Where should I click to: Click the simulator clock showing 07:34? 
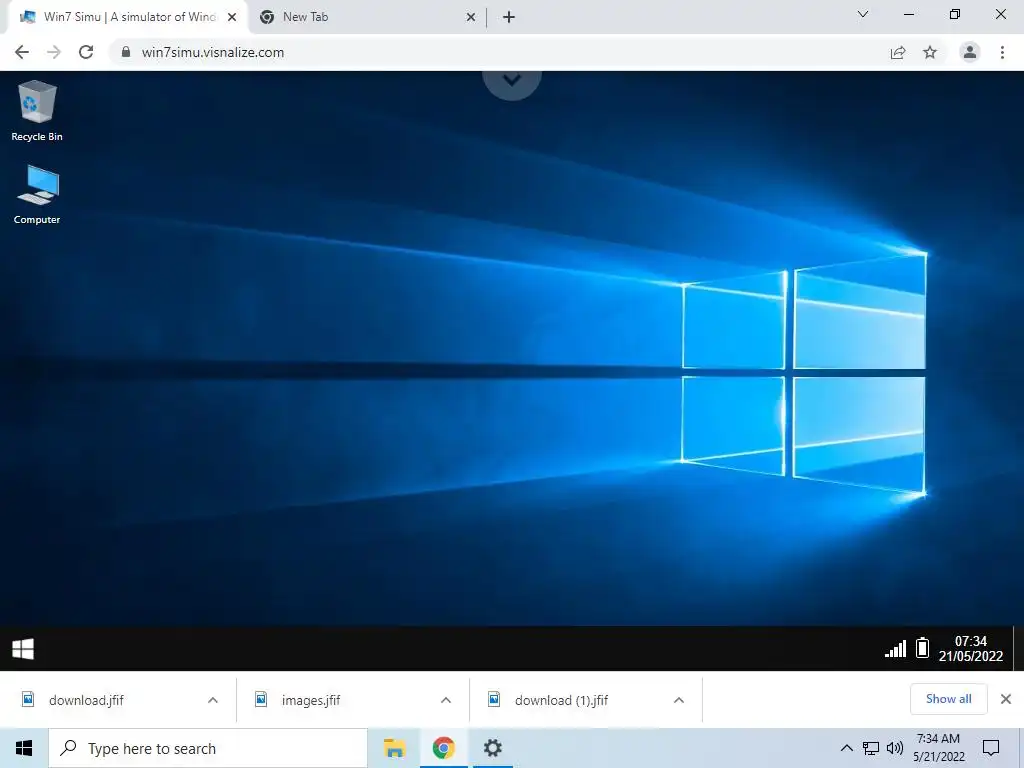970,648
